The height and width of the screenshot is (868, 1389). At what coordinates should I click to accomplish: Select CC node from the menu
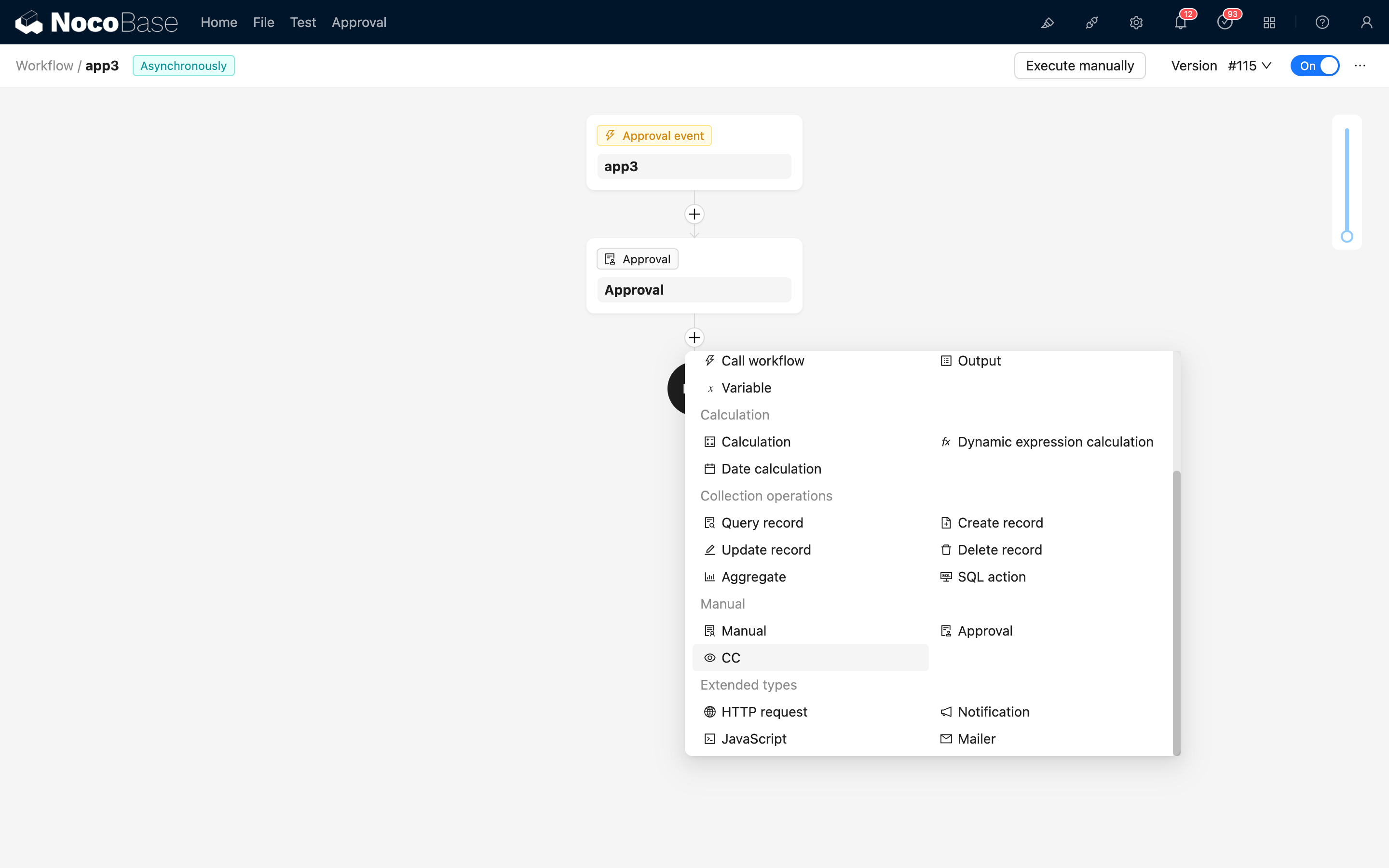tap(731, 658)
